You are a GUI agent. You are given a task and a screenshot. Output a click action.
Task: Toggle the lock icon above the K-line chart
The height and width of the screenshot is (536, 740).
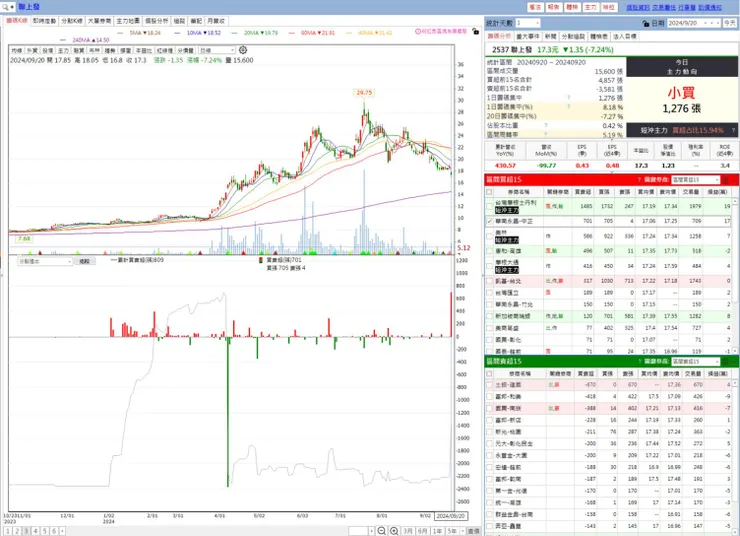476,32
